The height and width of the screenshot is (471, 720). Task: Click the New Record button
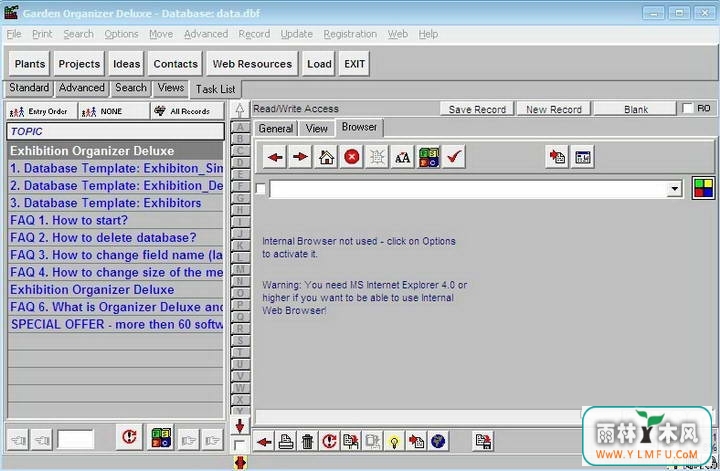pos(554,109)
